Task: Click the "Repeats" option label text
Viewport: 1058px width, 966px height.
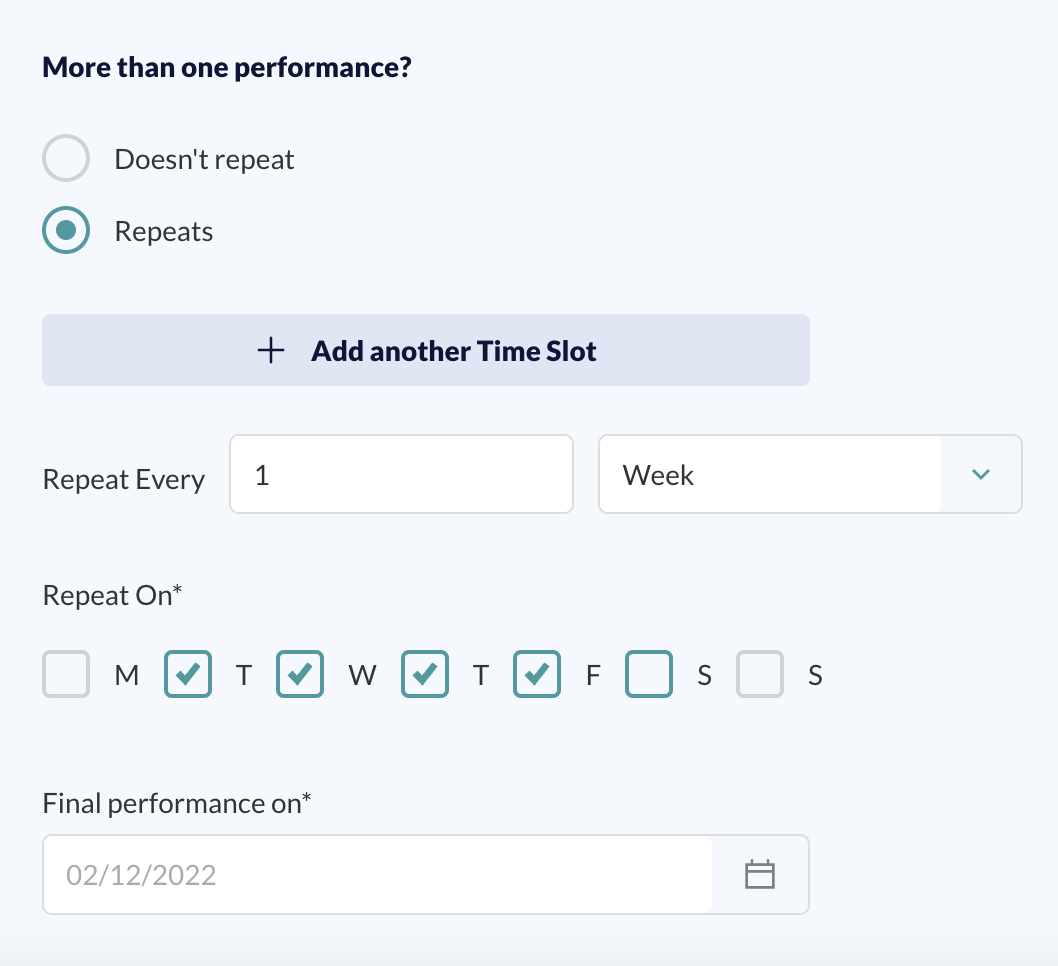Action: [x=164, y=231]
